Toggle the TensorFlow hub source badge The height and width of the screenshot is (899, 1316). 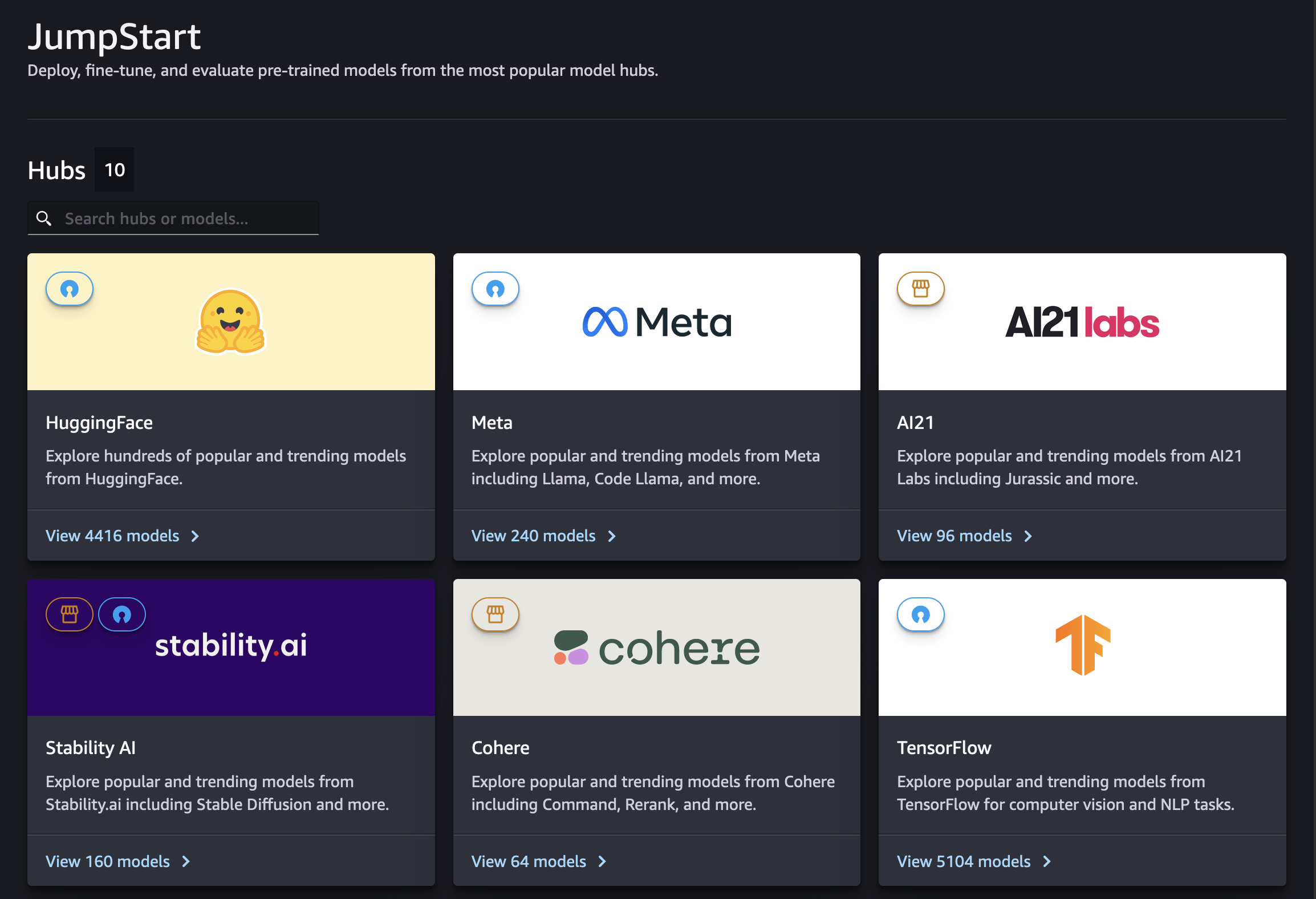[921, 614]
